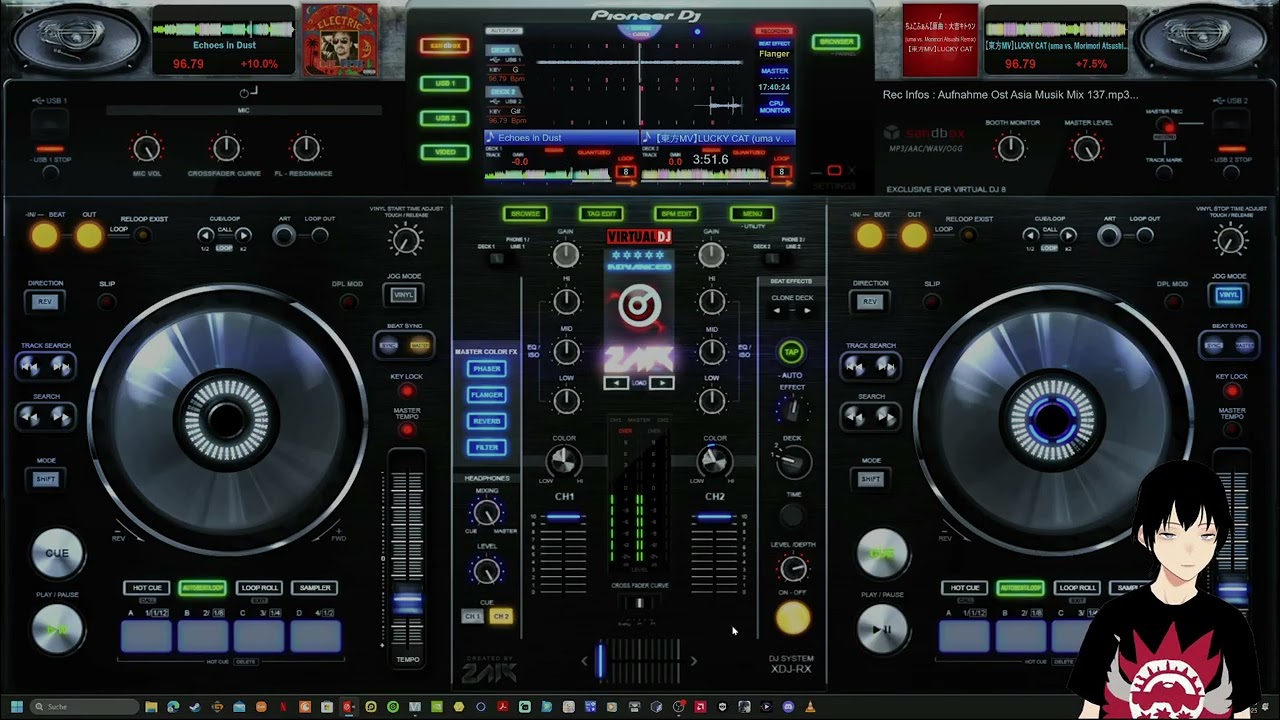The width and height of the screenshot is (1280, 720).
Task: Open MENU utility button
Action: (x=752, y=213)
